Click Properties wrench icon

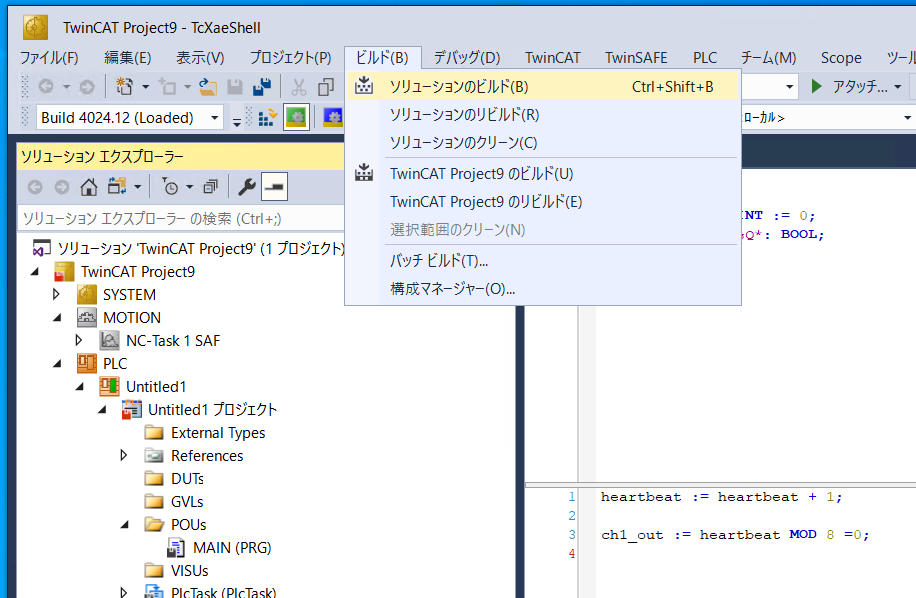(247, 187)
